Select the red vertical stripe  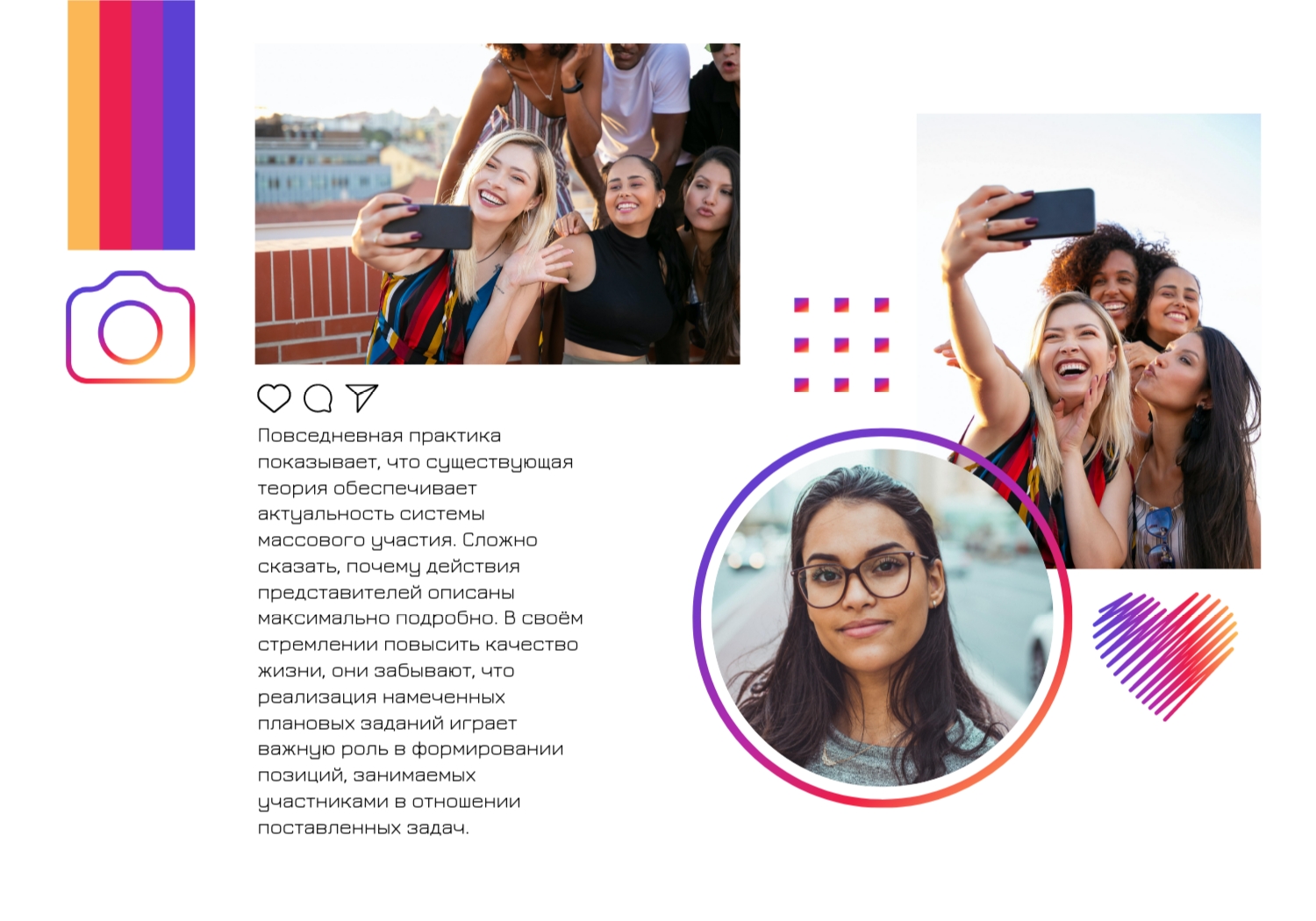click(x=115, y=125)
